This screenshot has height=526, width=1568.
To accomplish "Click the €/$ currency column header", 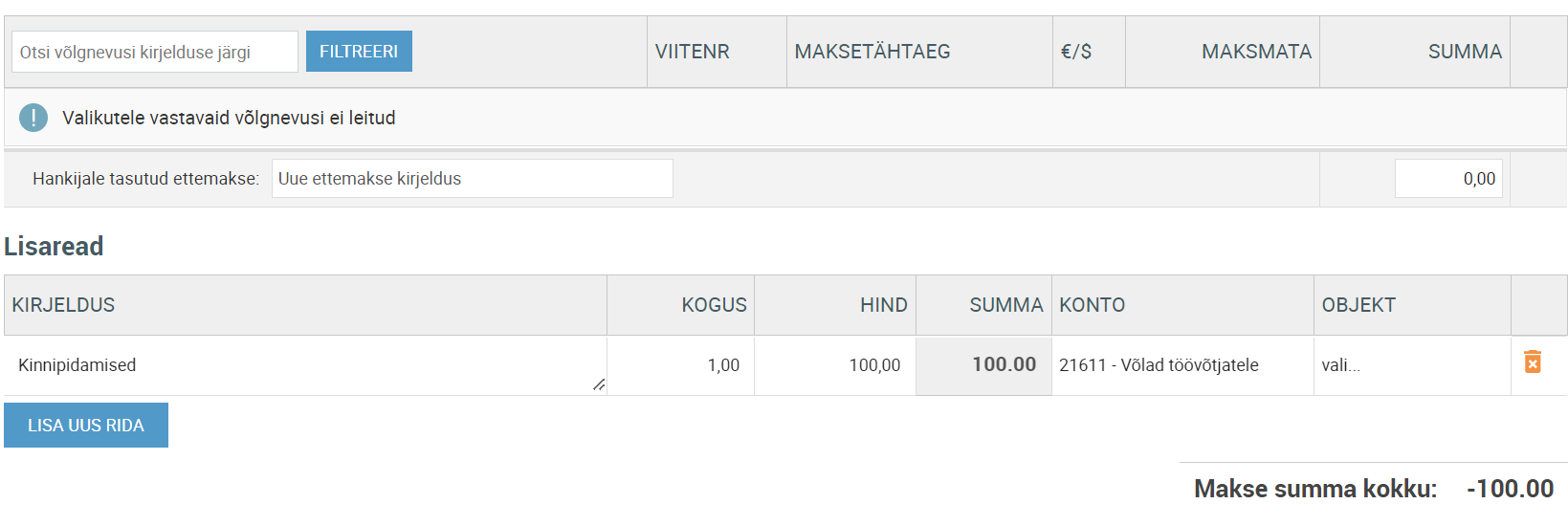I will coord(1076,52).
